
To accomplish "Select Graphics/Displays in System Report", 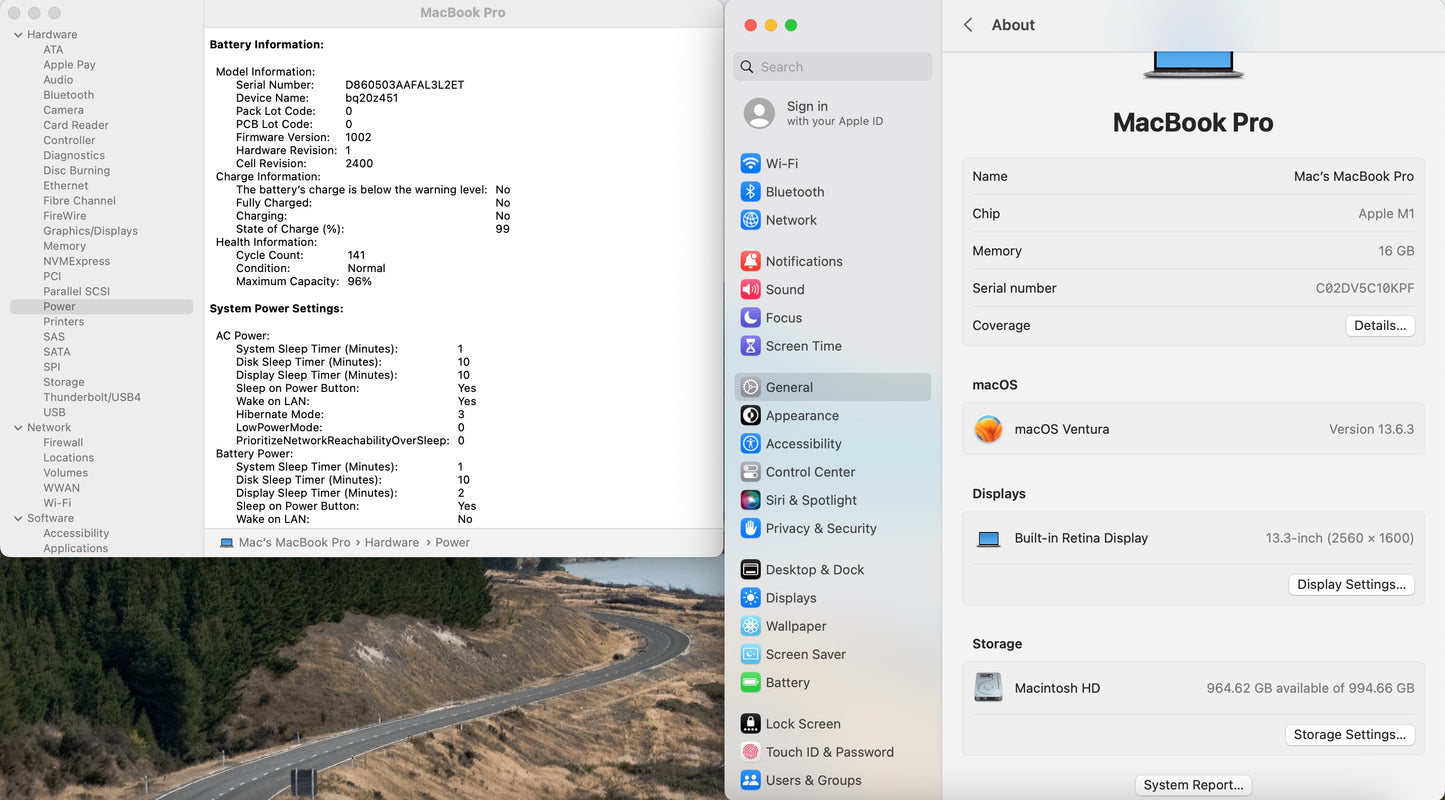I will tap(90, 231).
